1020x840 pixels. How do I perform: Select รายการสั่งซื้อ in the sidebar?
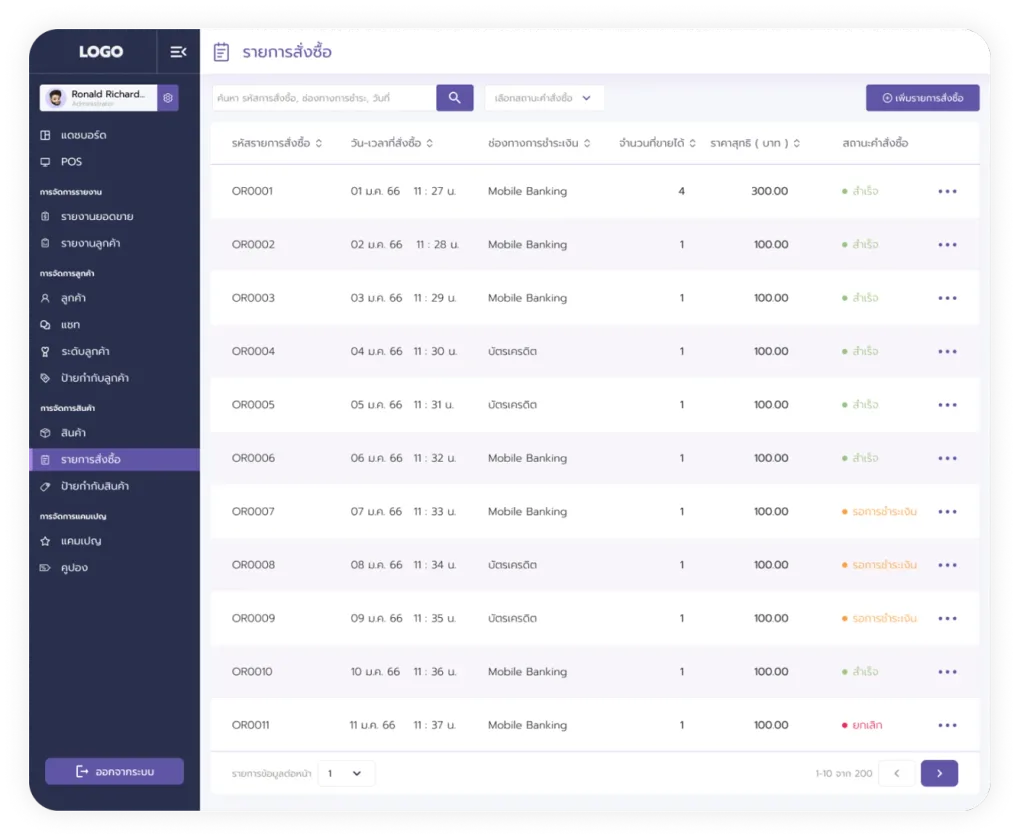[x=114, y=459]
